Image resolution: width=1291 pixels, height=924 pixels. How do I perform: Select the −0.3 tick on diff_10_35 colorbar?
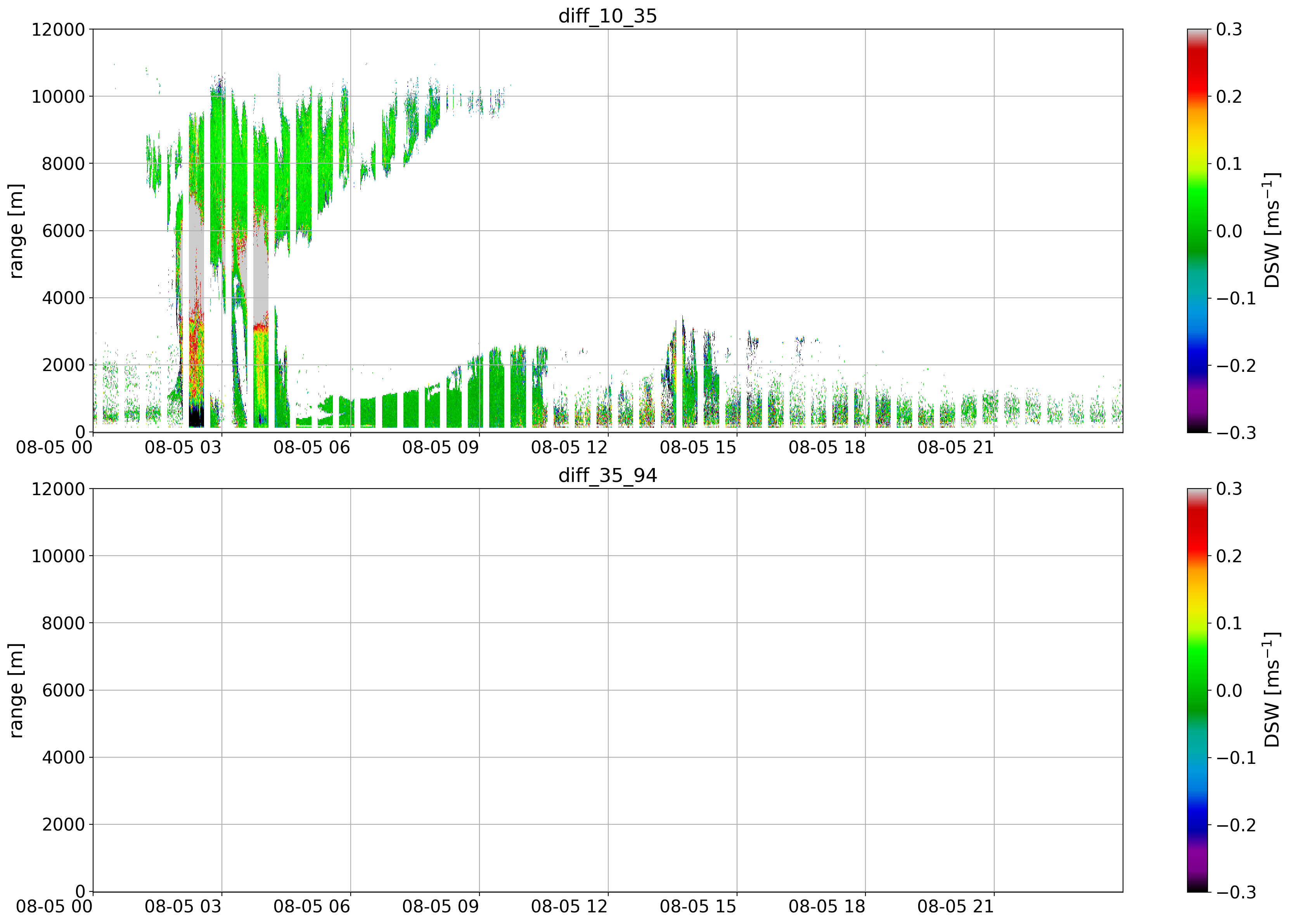tap(1236, 433)
